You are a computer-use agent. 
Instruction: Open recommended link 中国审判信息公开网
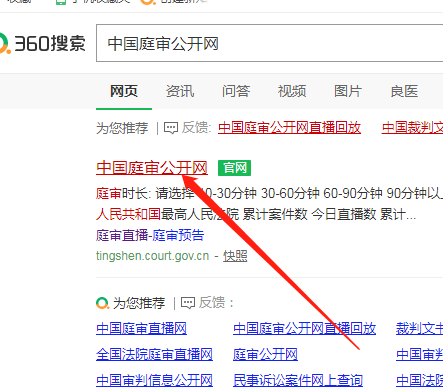[154, 380]
